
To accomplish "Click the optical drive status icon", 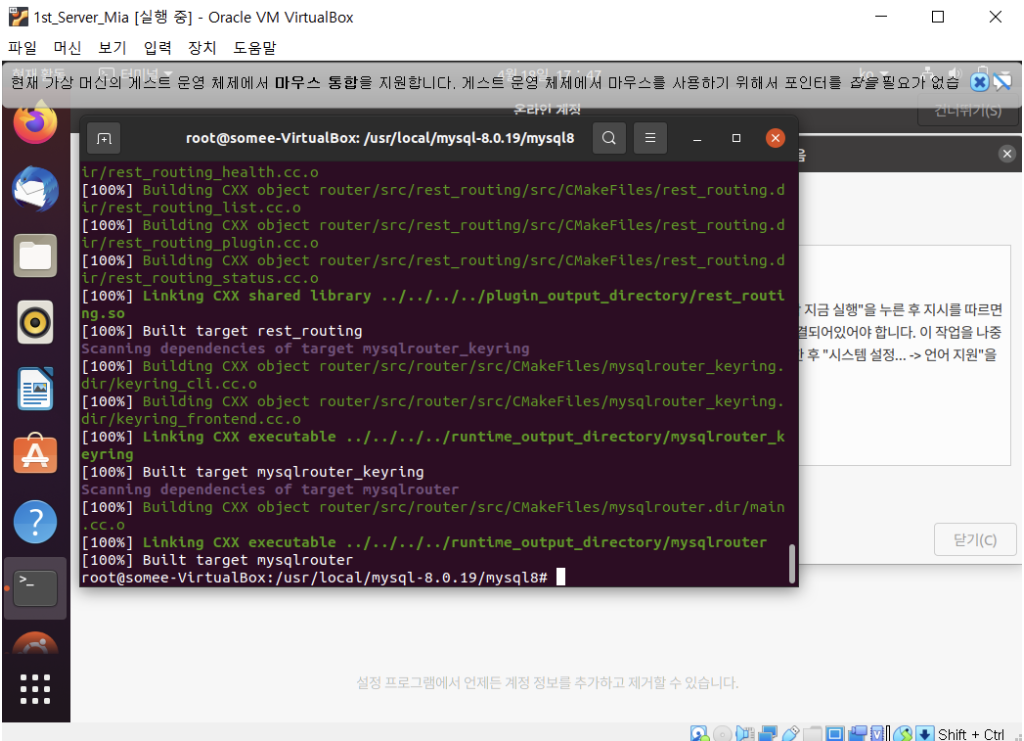I will (722, 734).
